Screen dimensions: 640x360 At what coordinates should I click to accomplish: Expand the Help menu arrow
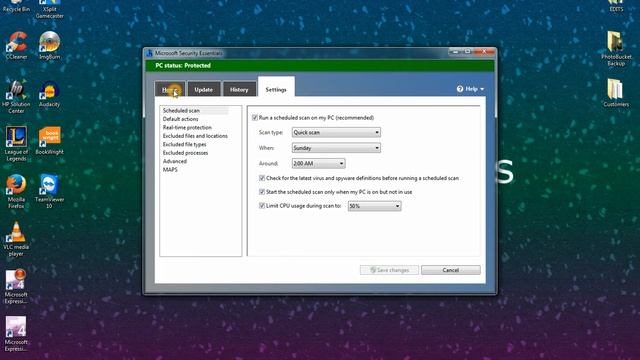(x=482, y=89)
